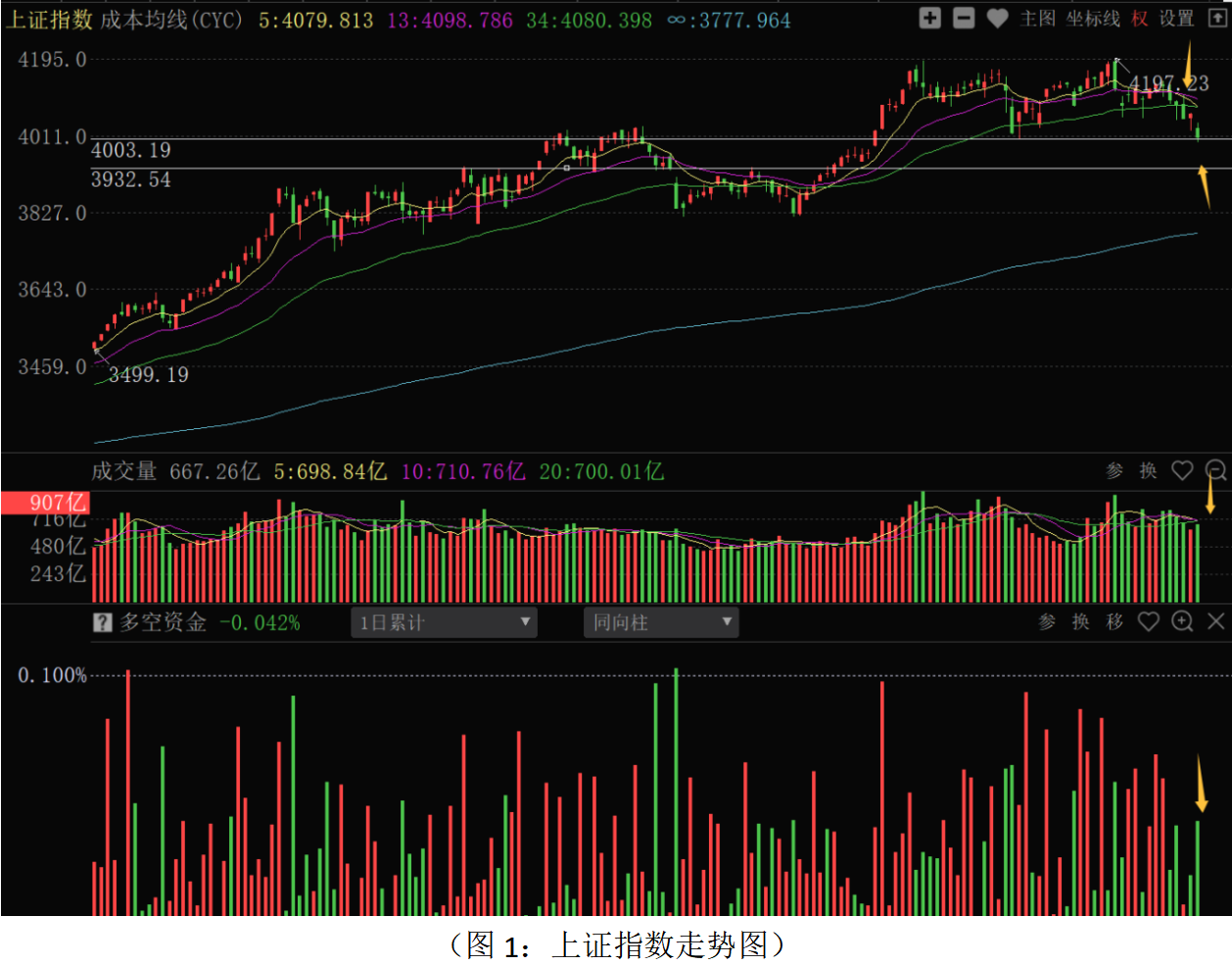The image size is (1232, 965).
Task: Open the 1日累计 dropdown
Action: [x=444, y=623]
